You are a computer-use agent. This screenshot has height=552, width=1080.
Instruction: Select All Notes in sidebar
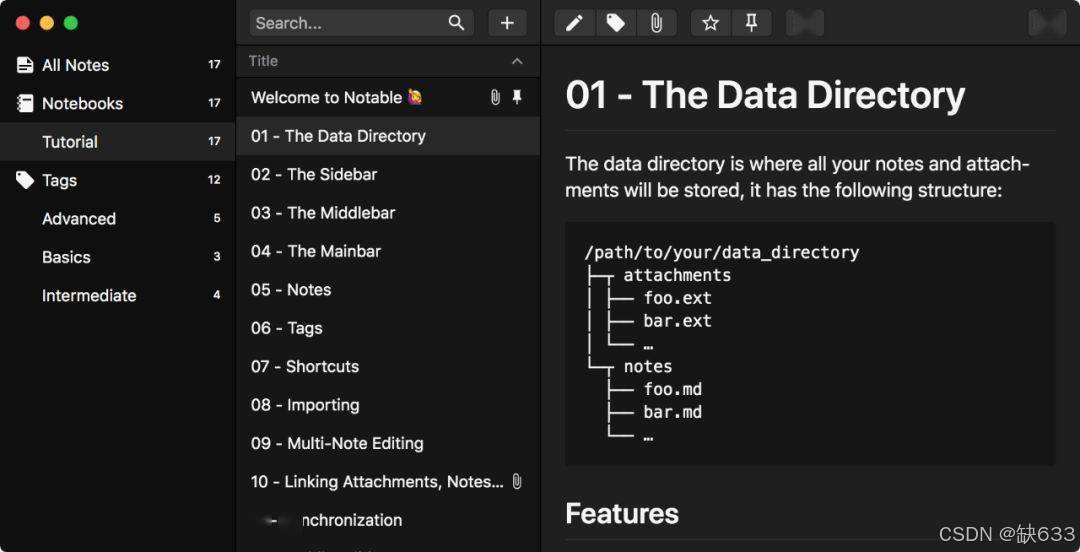(118, 65)
